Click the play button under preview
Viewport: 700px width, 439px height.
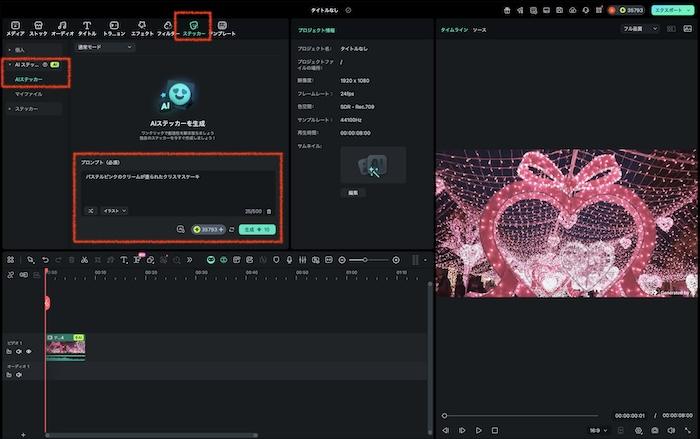tap(479, 430)
